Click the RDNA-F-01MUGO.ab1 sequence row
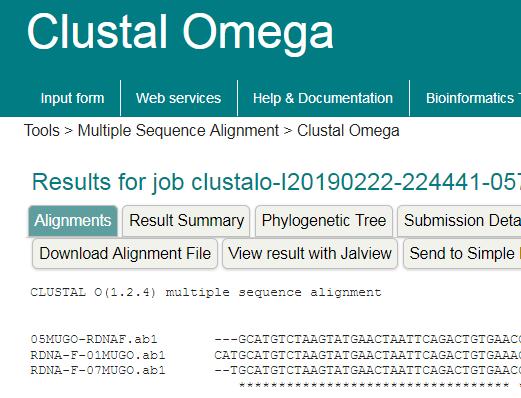Screen dimensions: 521x398 pyautogui.click(x=276, y=355)
